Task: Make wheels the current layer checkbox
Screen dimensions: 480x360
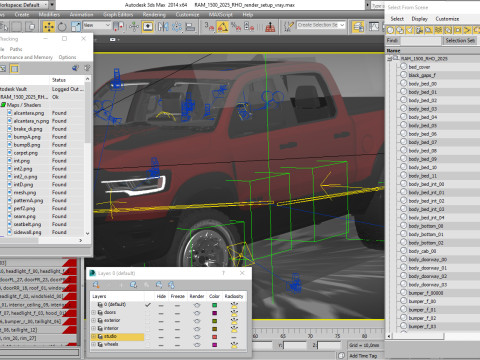Action: 148,345
